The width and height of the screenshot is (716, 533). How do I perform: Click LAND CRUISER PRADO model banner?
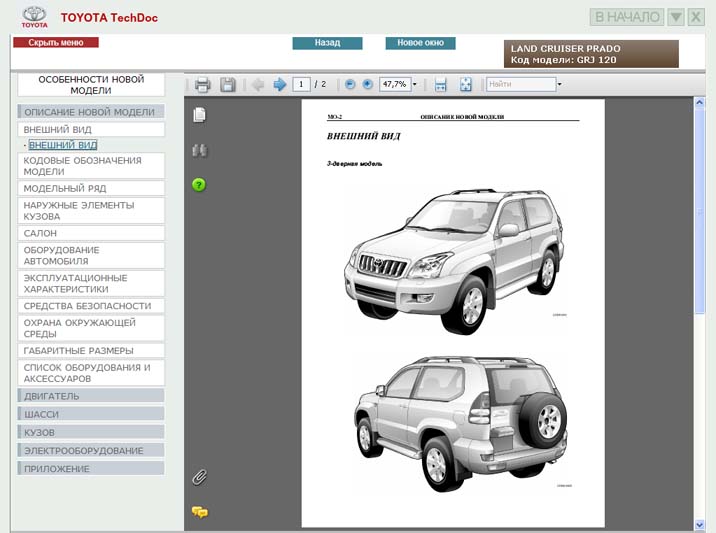tap(591, 54)
